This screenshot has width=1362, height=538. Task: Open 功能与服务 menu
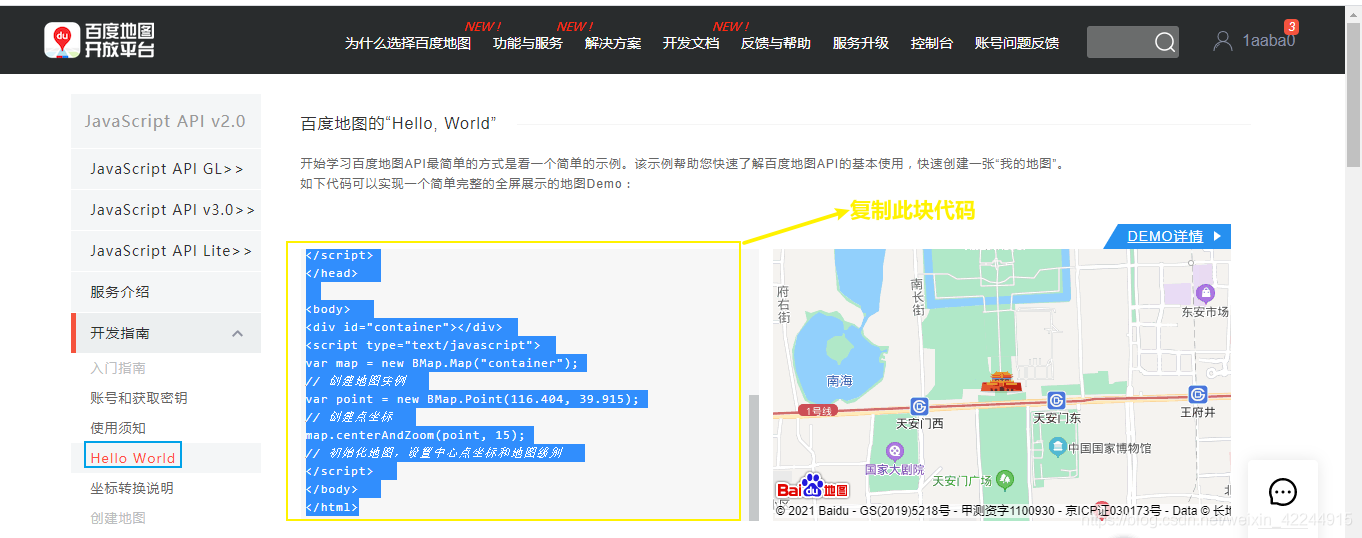tap(528, 43)
